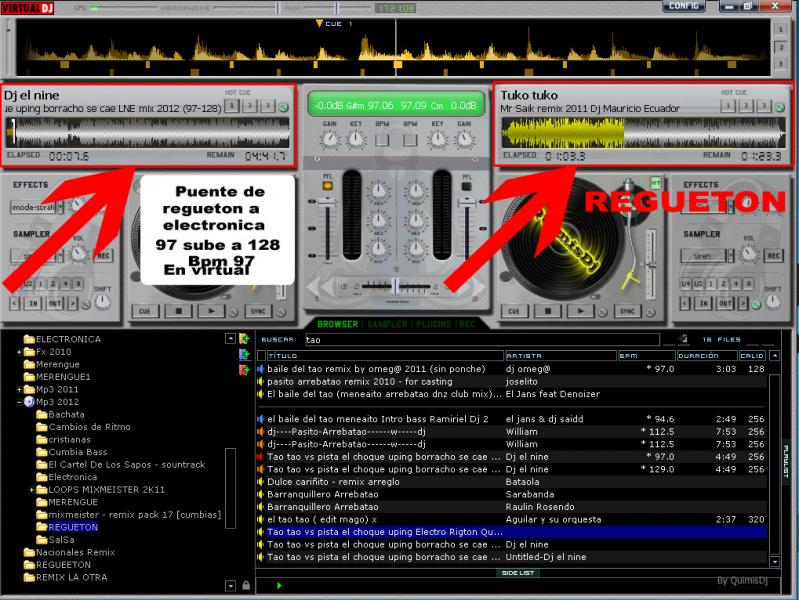Open the CONFIG settings
The height and width of the screenshot is (600, 799).
(x=683, y=6)
